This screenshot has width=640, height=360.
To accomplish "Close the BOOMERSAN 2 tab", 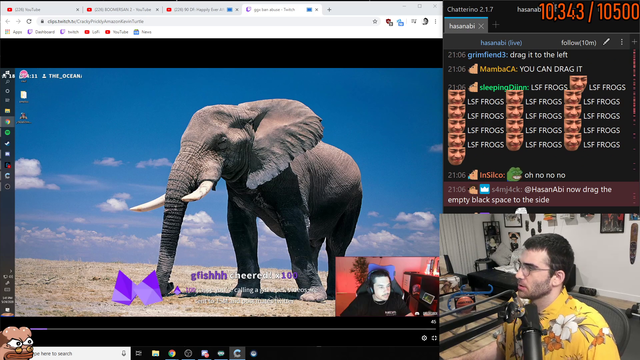I will pyautogui.click(x=157, y=9).
